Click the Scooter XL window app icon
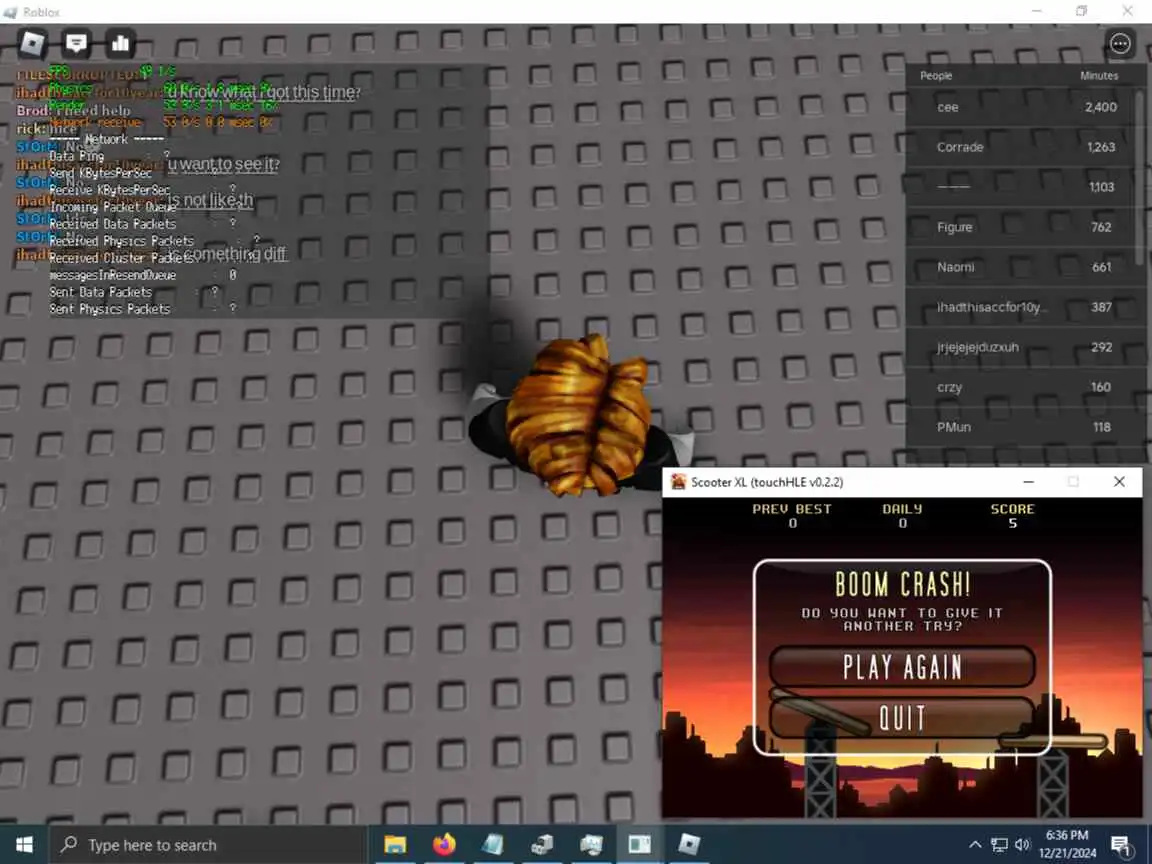 pos(679,482)
